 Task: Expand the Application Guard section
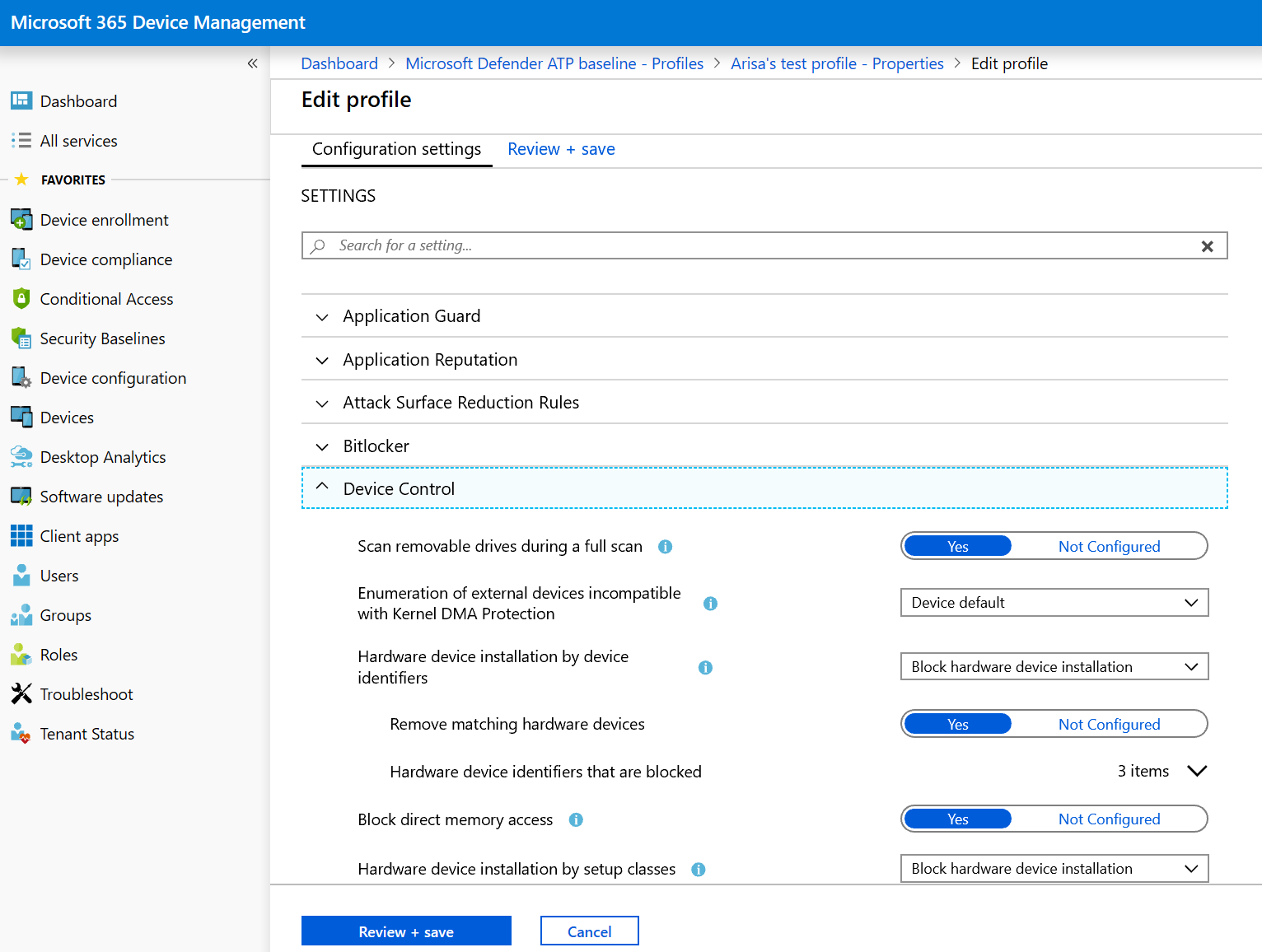[412, 316]
